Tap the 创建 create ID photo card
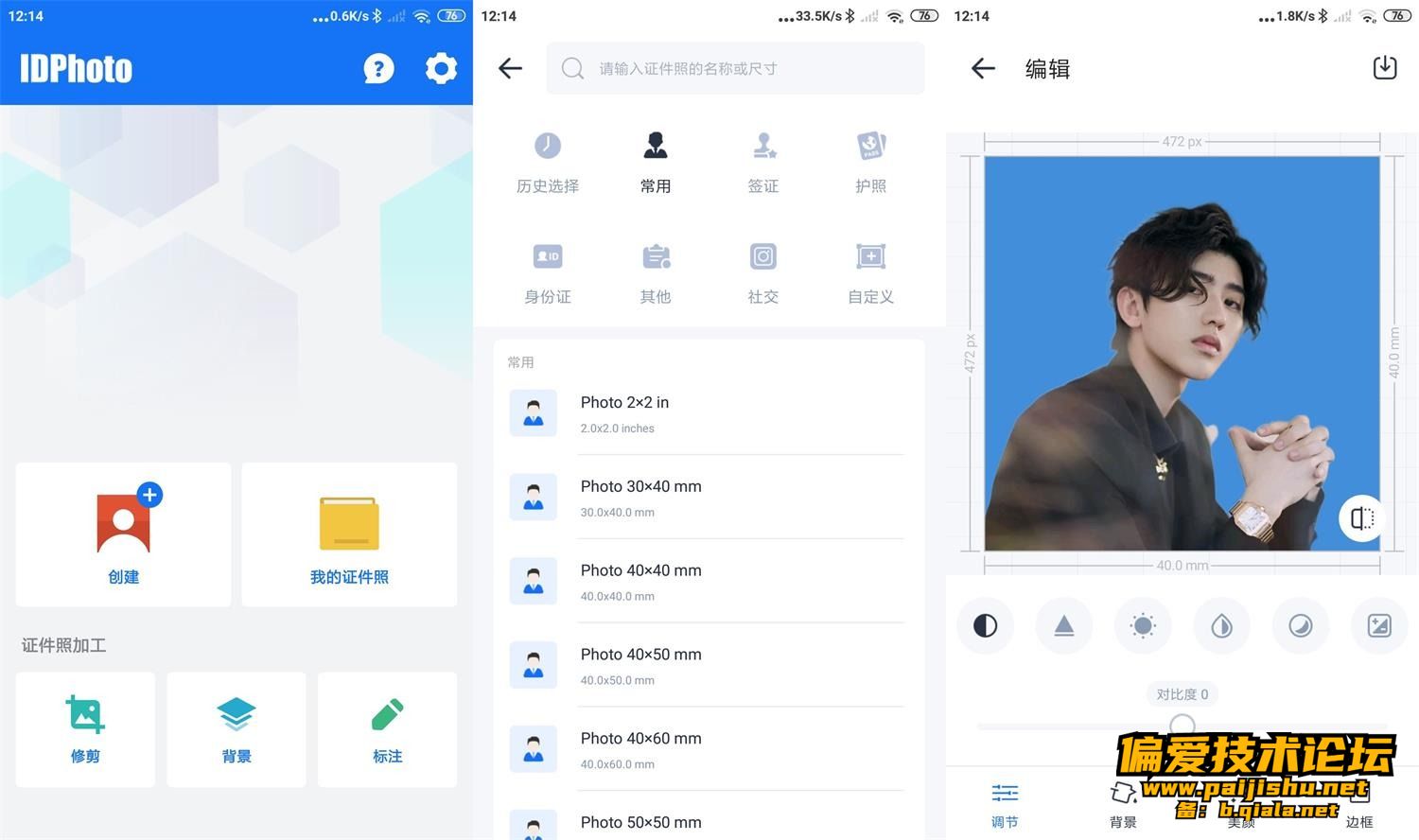This screenshot has height=840, width=1419. coord(123,534)
